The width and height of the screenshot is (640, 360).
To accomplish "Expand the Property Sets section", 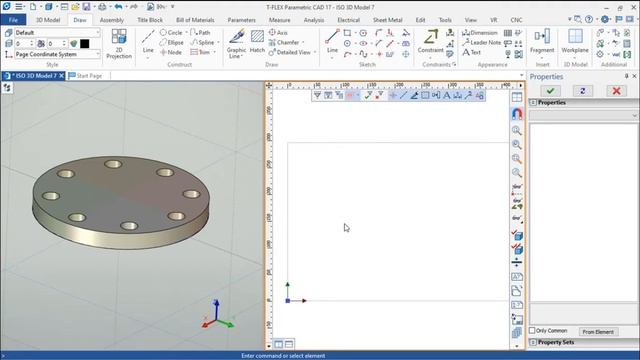I will click(533, 342).
